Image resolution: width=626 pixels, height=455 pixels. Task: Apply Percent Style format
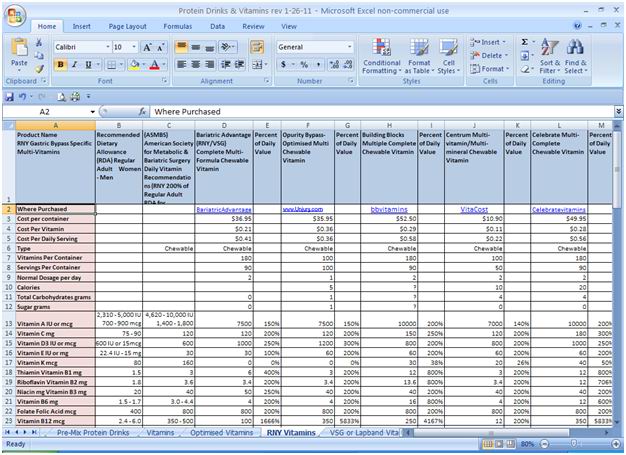click(x=304, y=64)
